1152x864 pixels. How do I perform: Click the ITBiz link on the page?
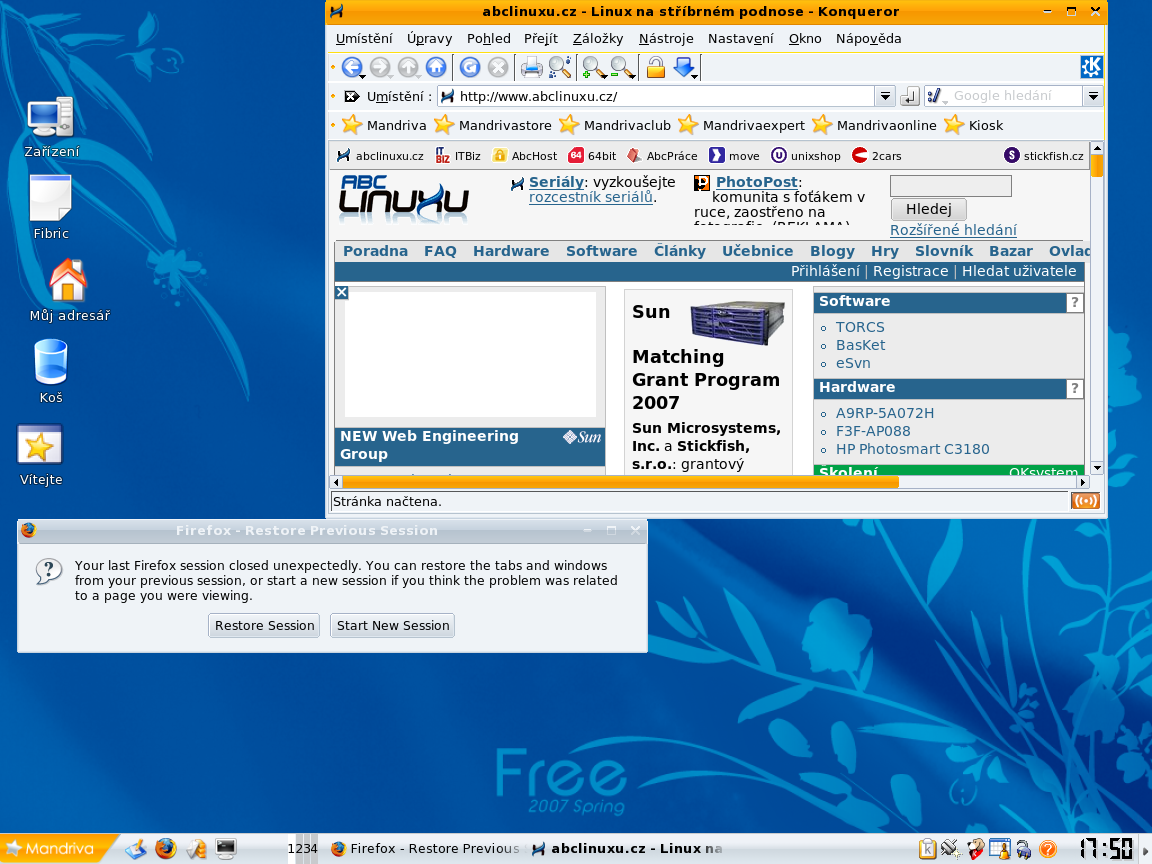click(458, 156)
